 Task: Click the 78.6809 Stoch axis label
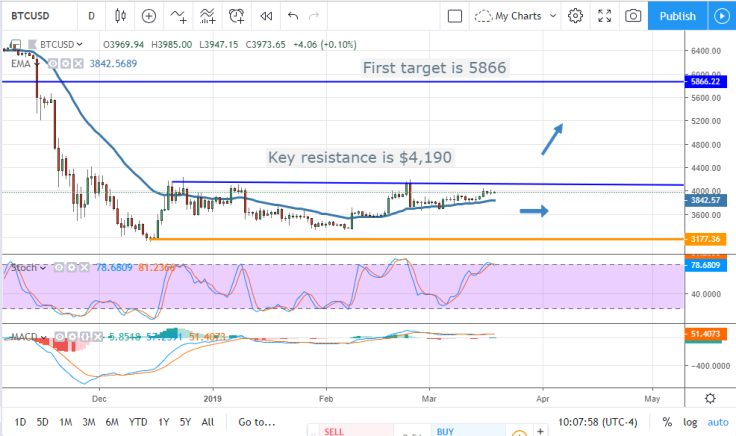click(x=705, y=266)
